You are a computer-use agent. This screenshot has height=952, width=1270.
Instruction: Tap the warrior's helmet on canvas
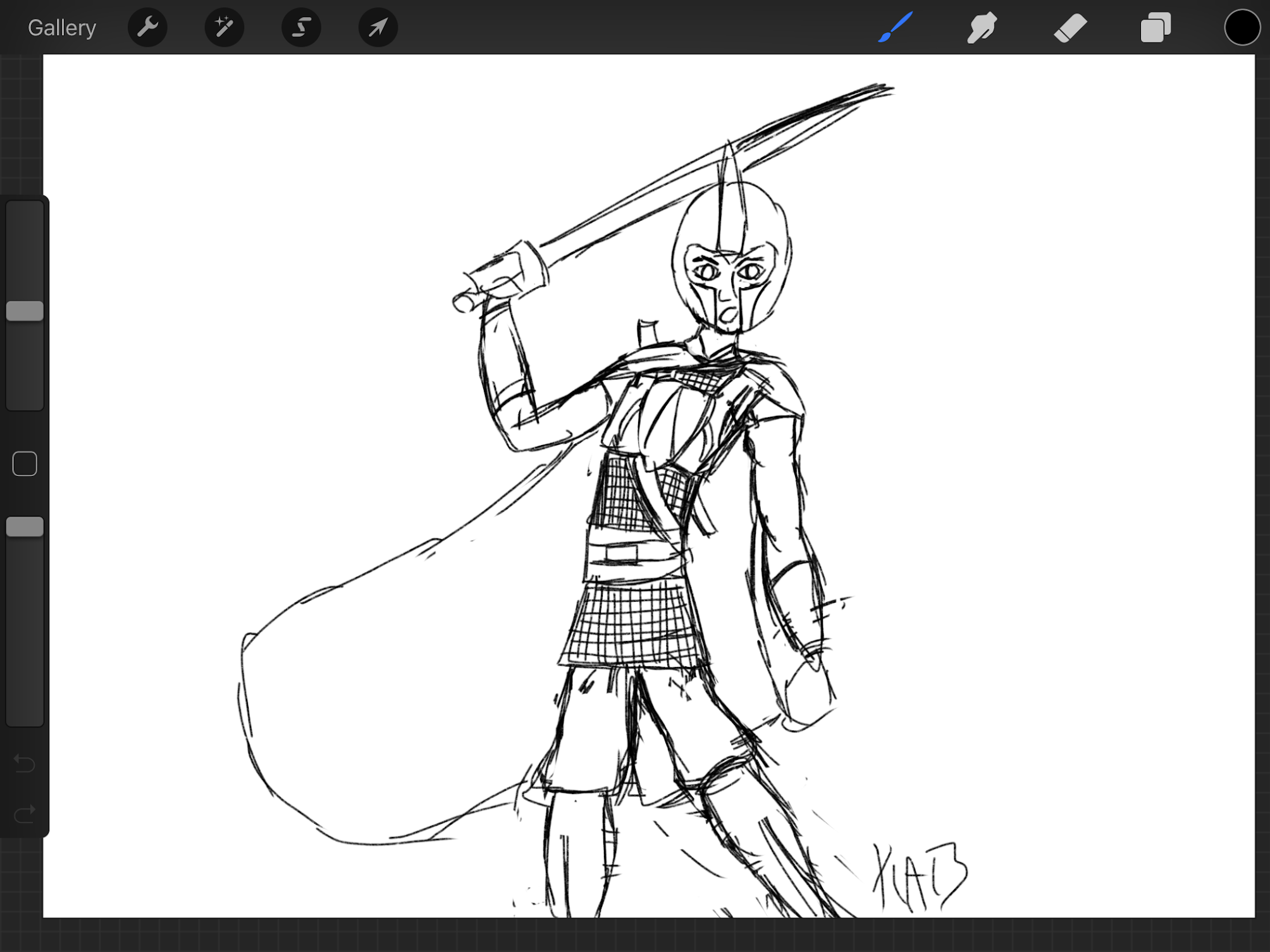[x=731, y=253]
